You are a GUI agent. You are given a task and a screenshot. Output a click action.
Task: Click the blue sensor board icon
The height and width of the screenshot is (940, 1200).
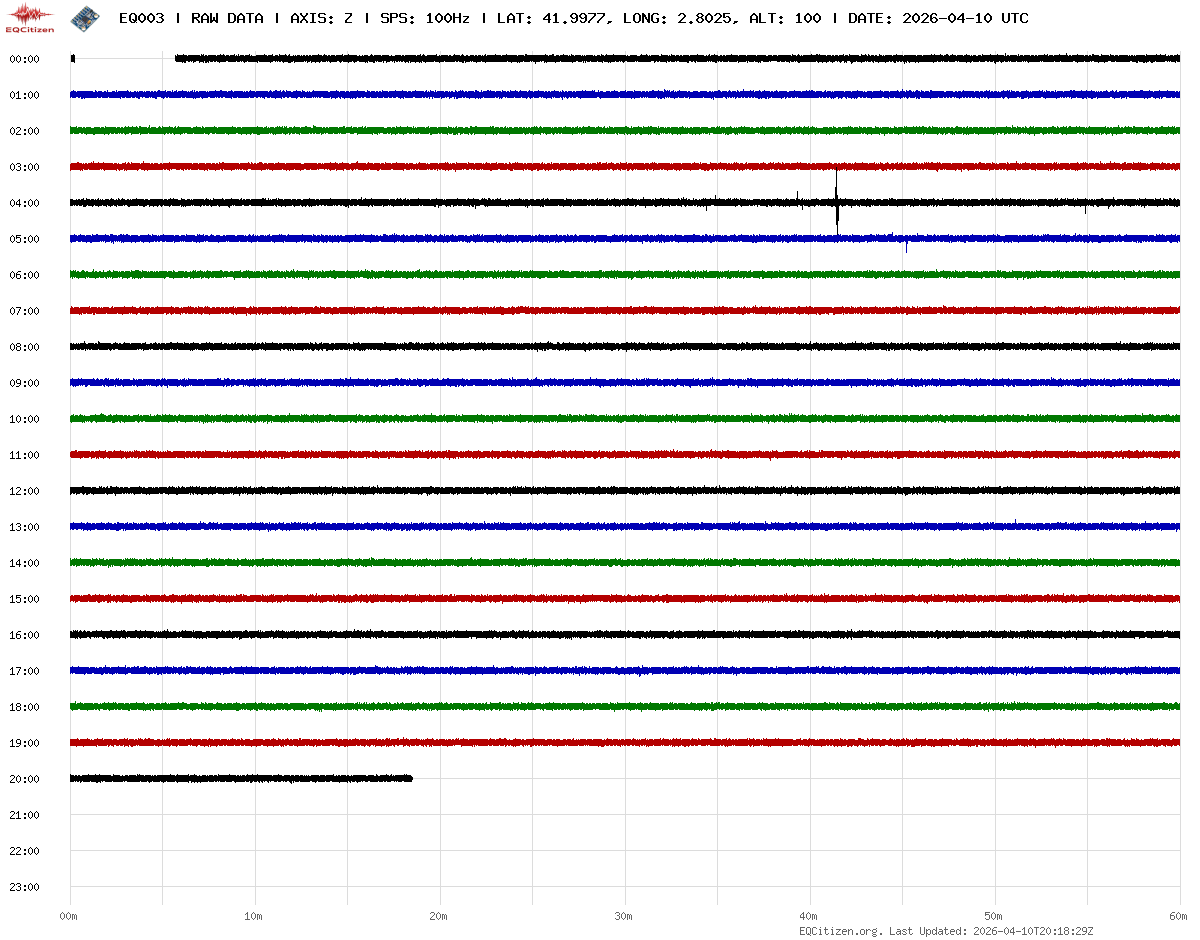[x=85, y=17]
